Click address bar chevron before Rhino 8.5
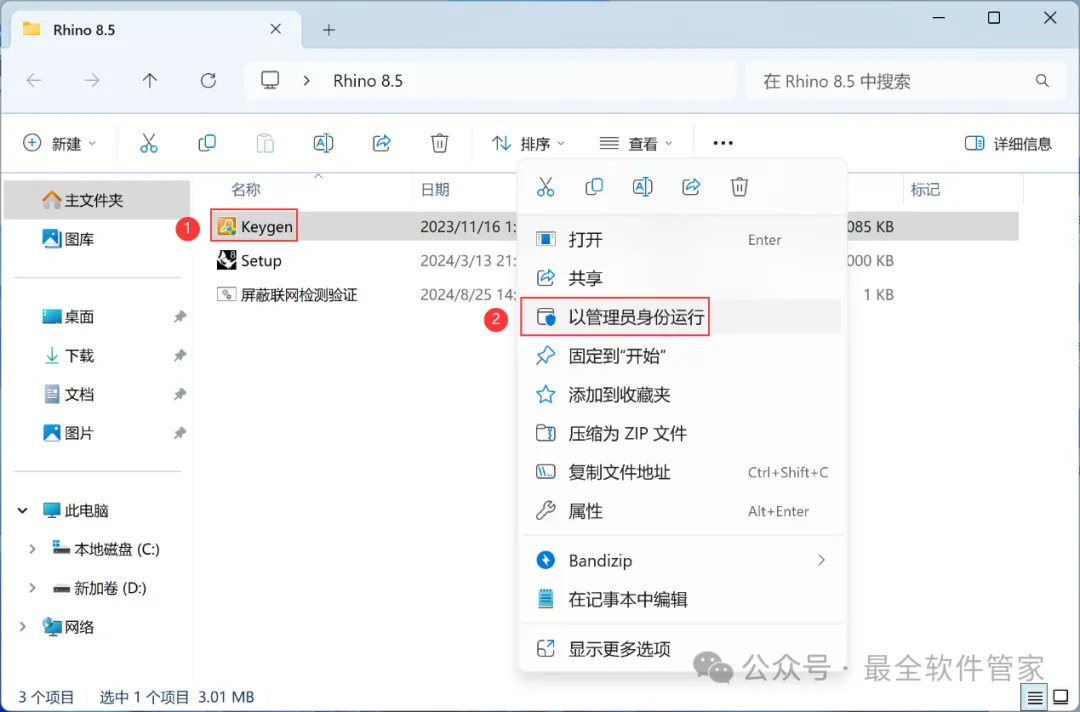 click(x=307, y=81)
